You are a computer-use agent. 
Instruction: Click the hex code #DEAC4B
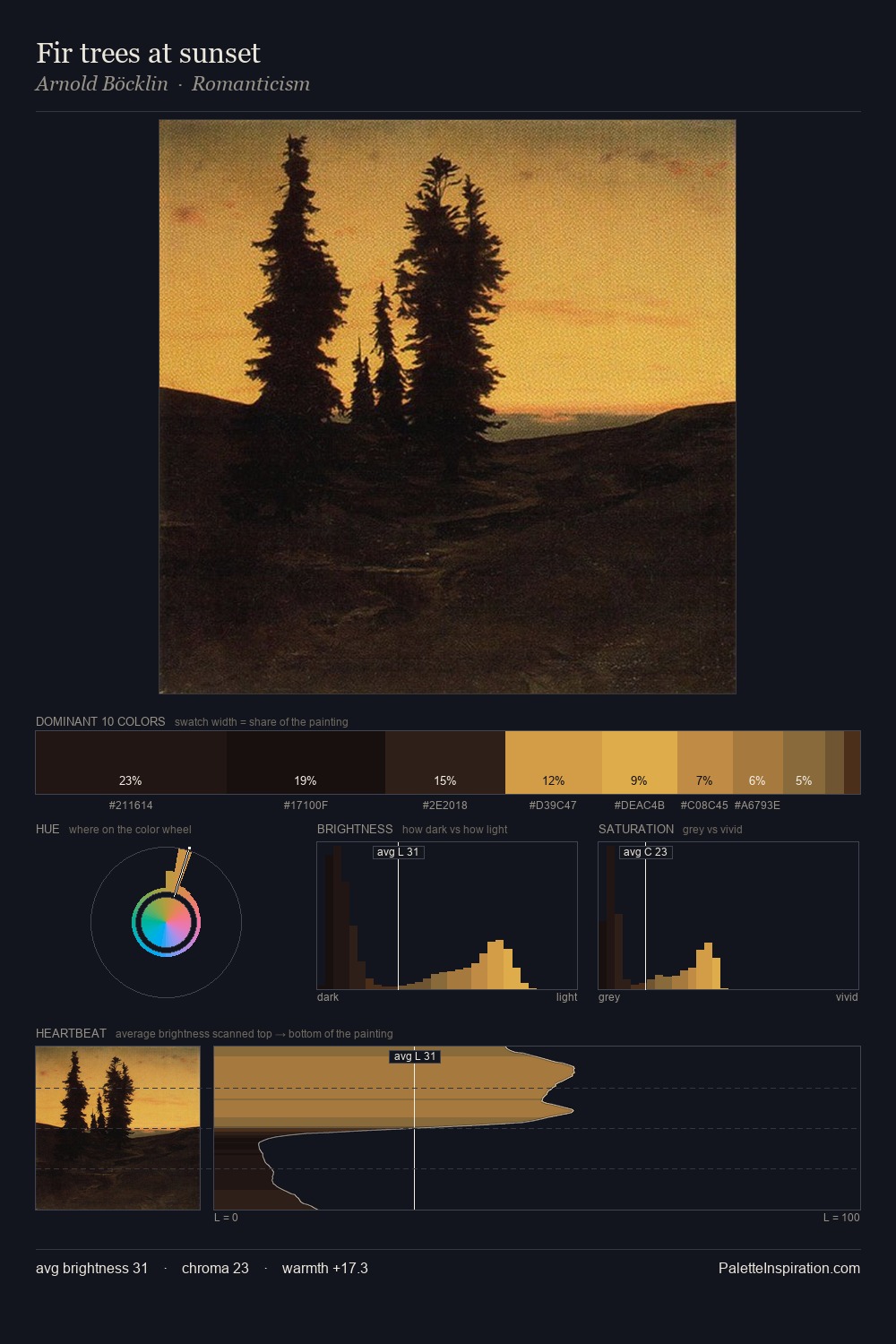coord(639,806)
